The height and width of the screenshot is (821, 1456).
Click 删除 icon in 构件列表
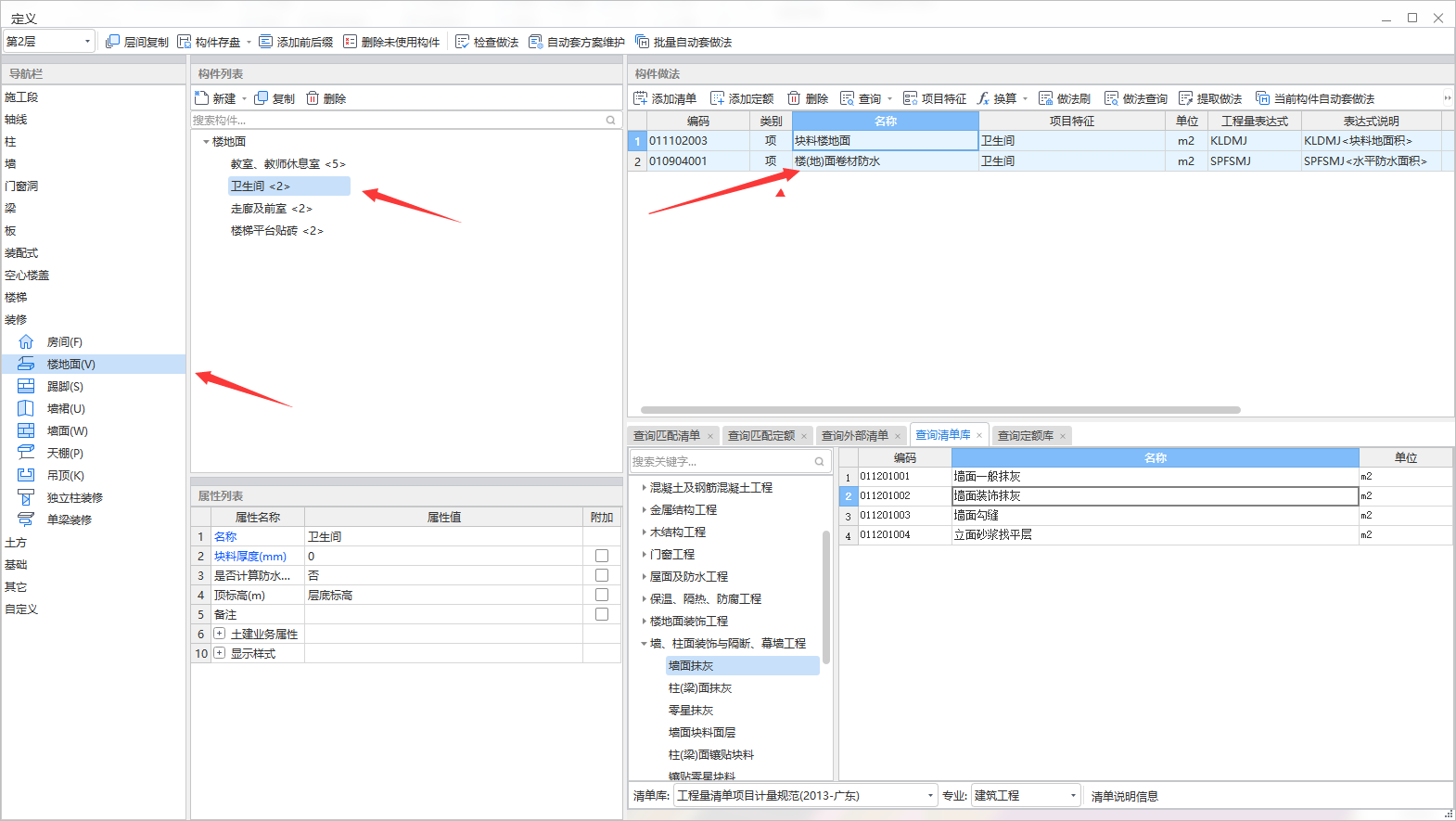[313, 98]
